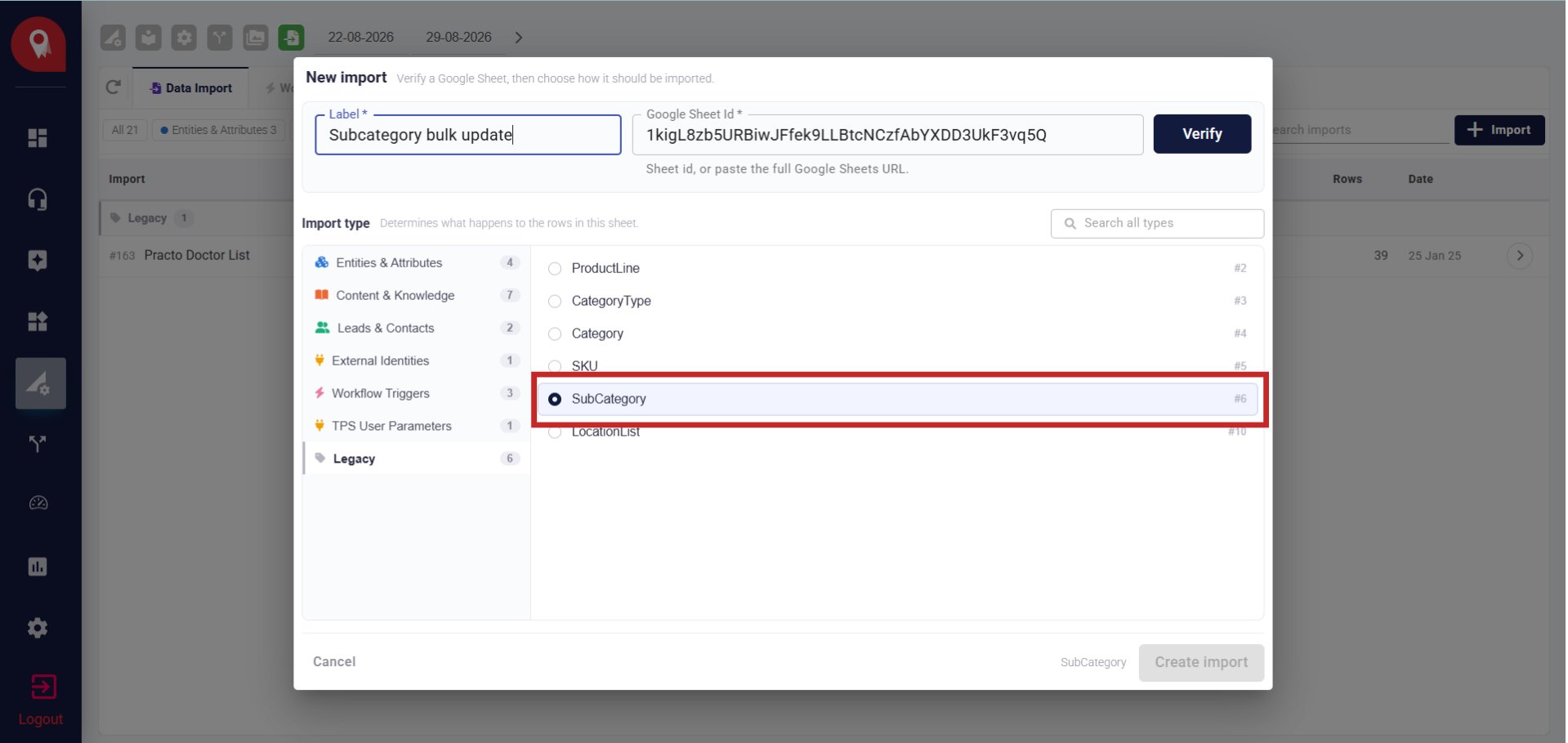This screenshot has width=1568, height=743.
Task: Click the fork arrows icon in top toolbar
Action: click(x=220, y=38)
